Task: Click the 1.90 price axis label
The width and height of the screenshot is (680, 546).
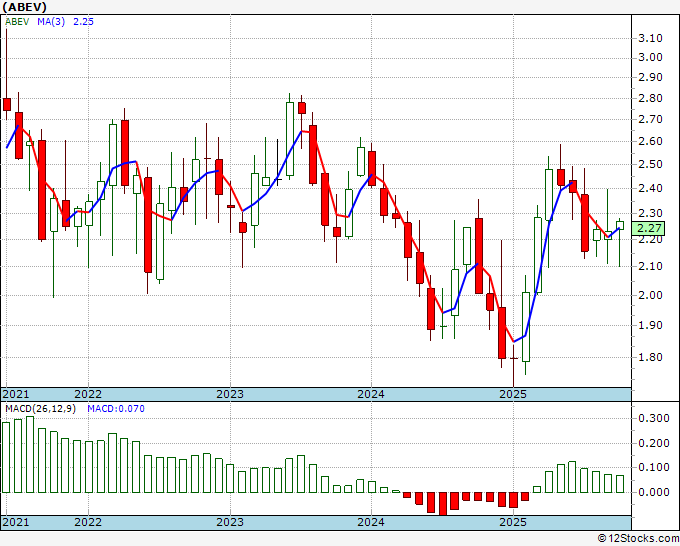Action: tap(650, 325)
